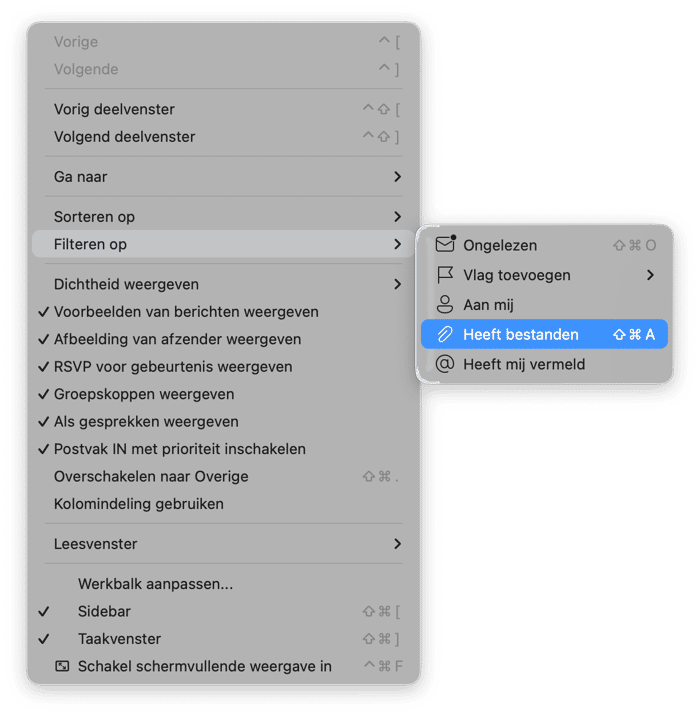Expand the Vlag toevoegen submenu chevron

point(650,275)
